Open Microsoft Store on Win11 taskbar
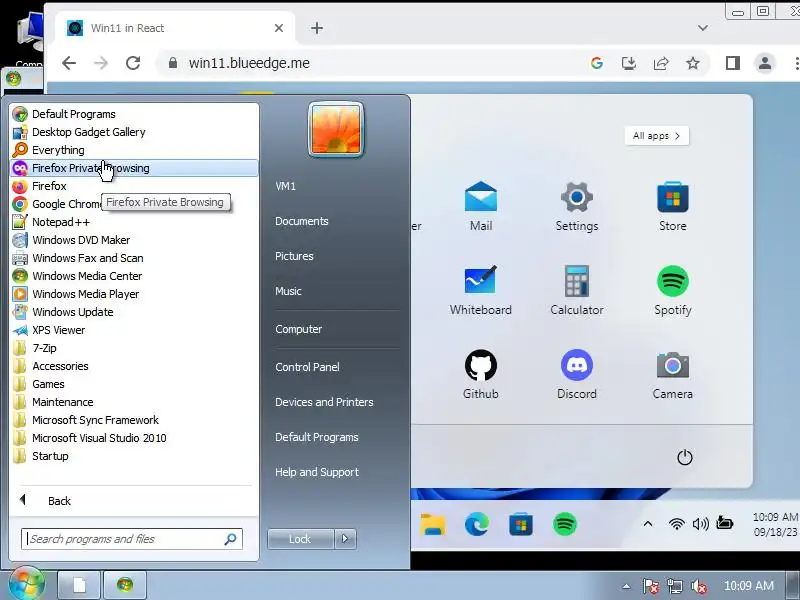800x600 pixels. point(521,524)
